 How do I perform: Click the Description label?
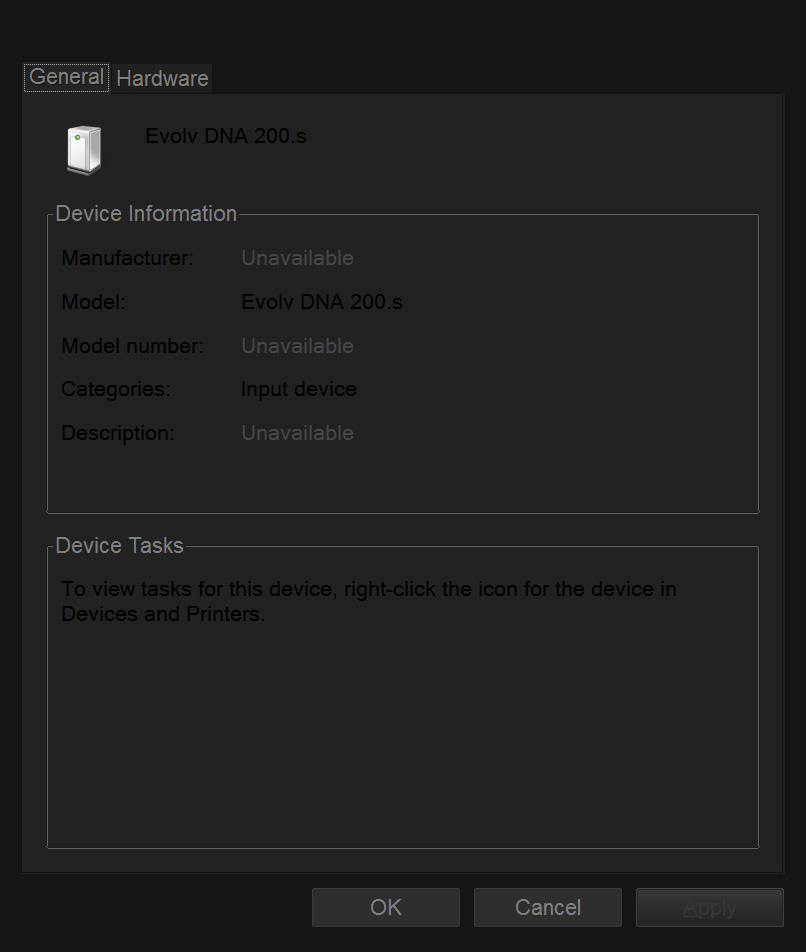pyautogui.click(x=118, y=433)
